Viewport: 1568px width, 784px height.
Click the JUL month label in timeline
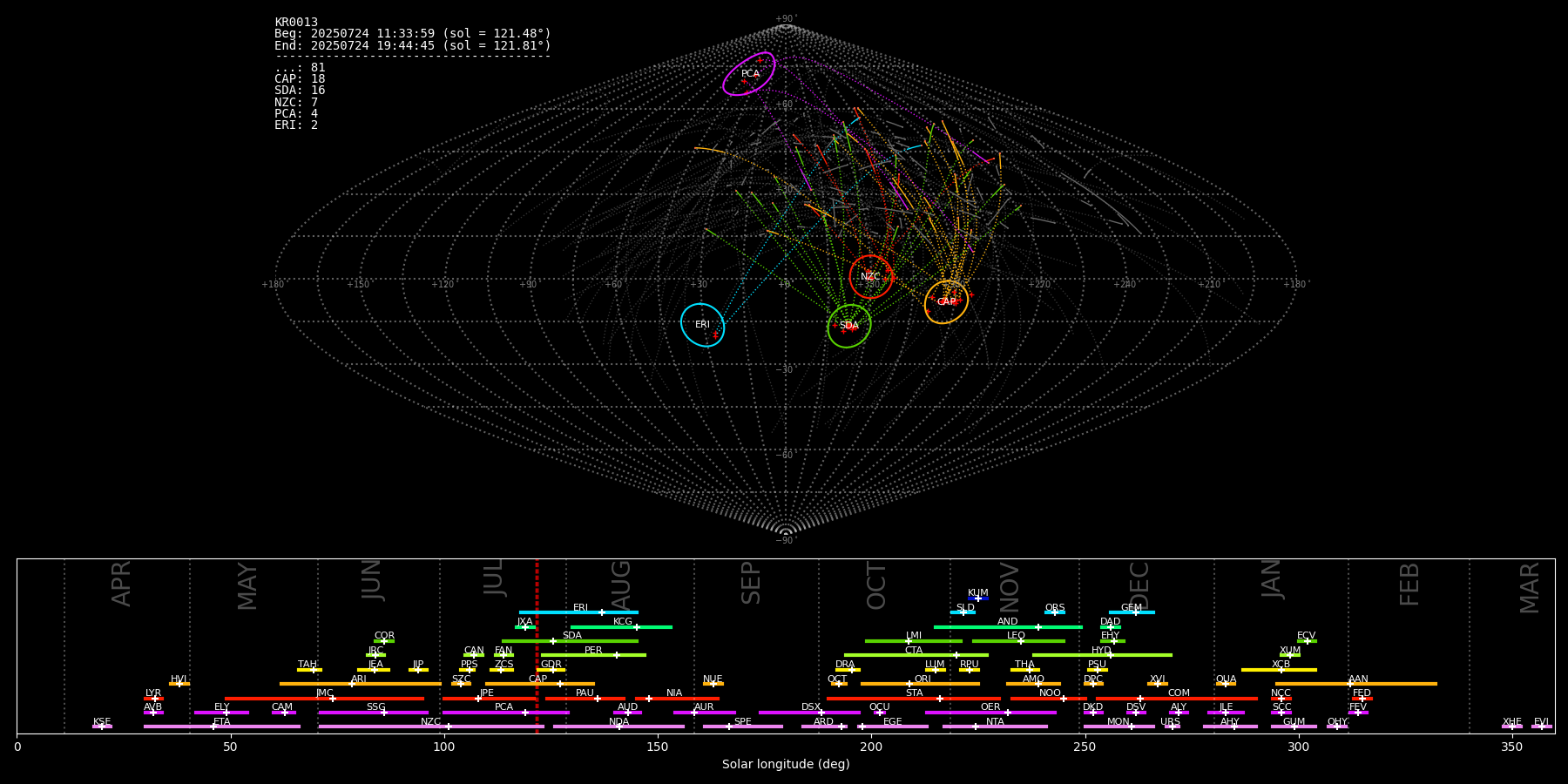494,578
